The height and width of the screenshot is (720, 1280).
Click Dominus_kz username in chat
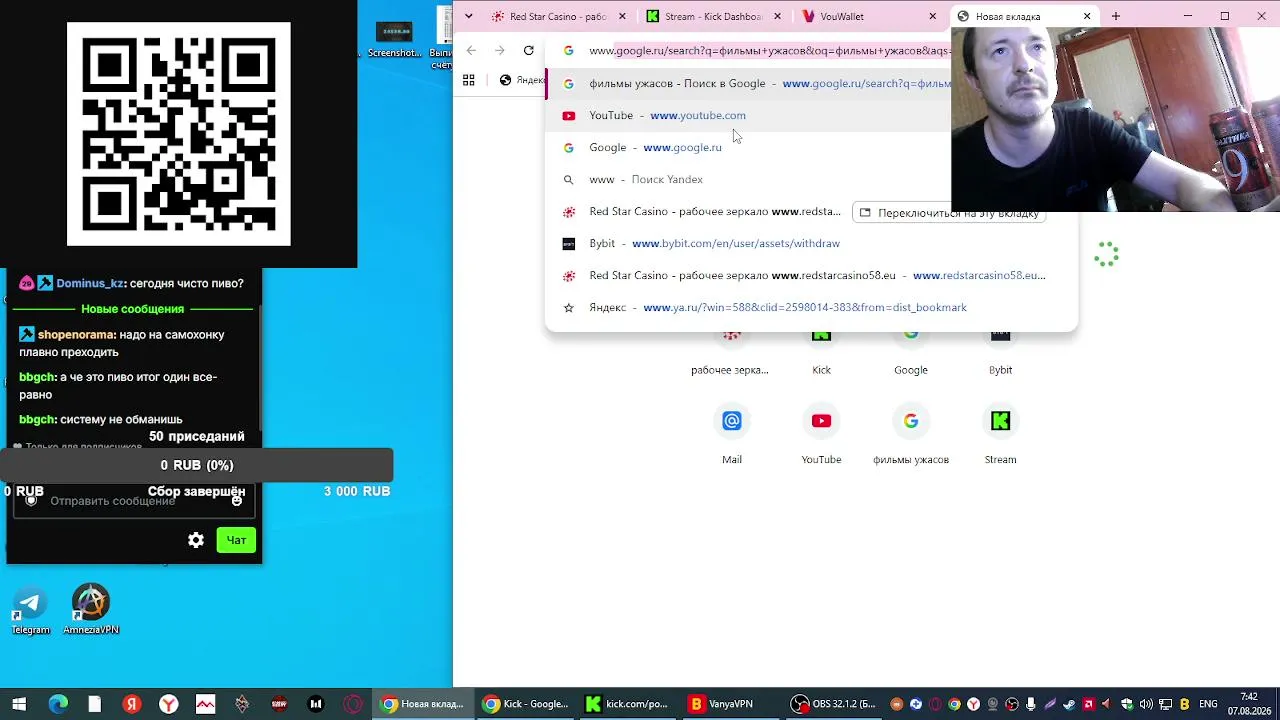pyautogui.click(x=89, y=284)
